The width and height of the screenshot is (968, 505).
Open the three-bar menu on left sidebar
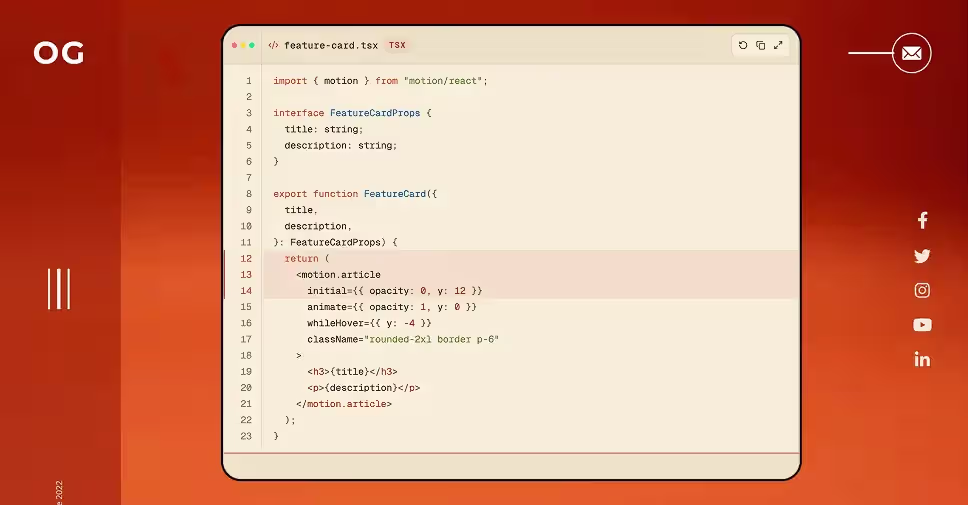tap(59, 289)
